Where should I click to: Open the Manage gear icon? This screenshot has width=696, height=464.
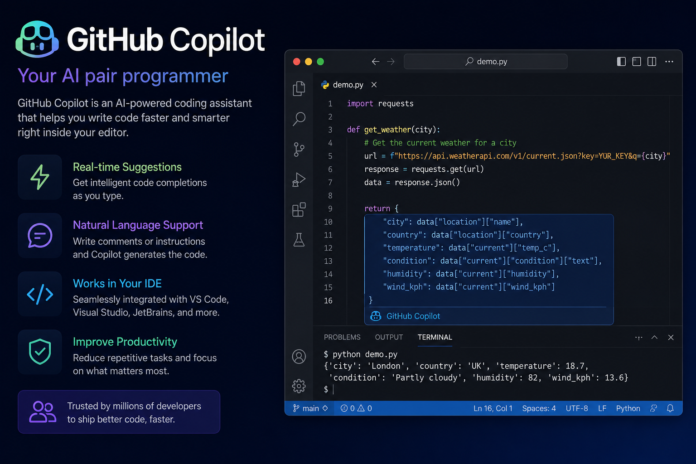click(299, 386)
